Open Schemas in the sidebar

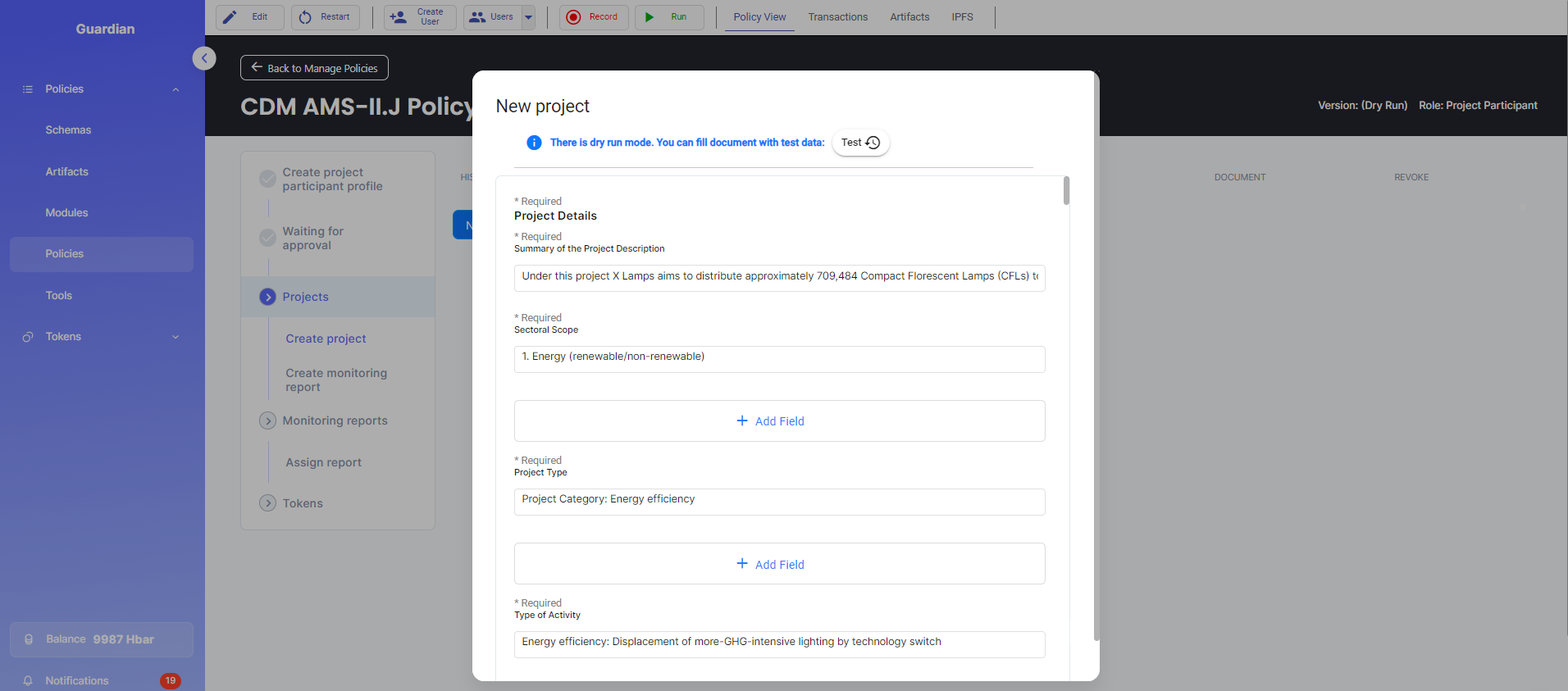68,130
